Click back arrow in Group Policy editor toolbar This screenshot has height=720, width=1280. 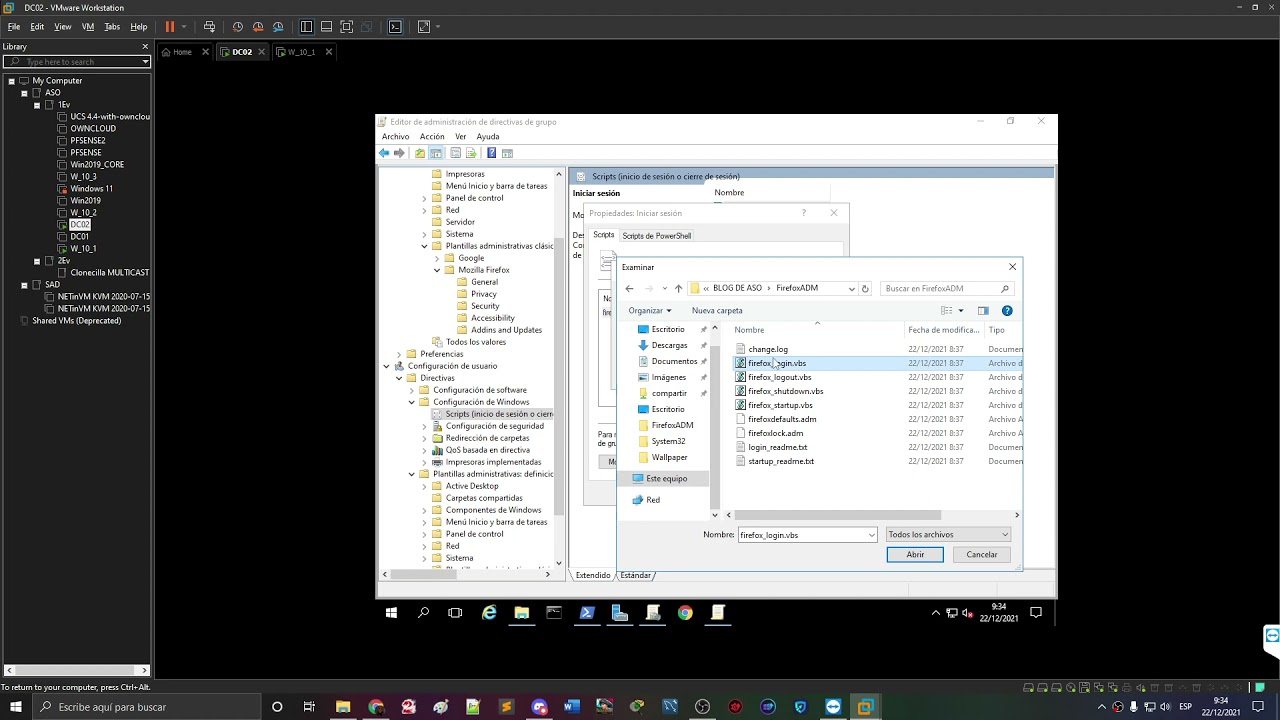click(x=384, y=153)
